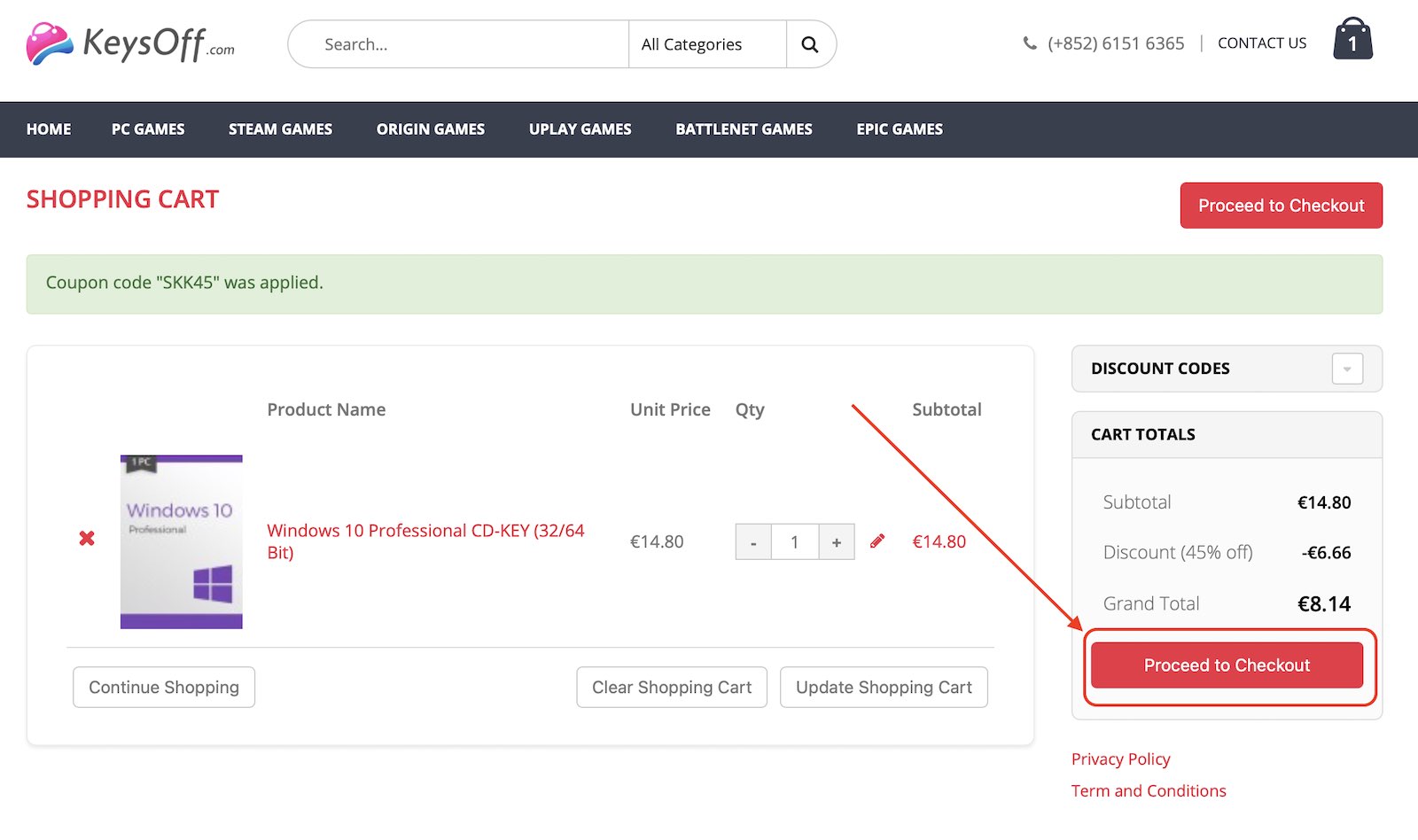This screenshot has width=1418, height=840.
Task: Click the Grand Total value €8.14
Action: pos(1324,604)
